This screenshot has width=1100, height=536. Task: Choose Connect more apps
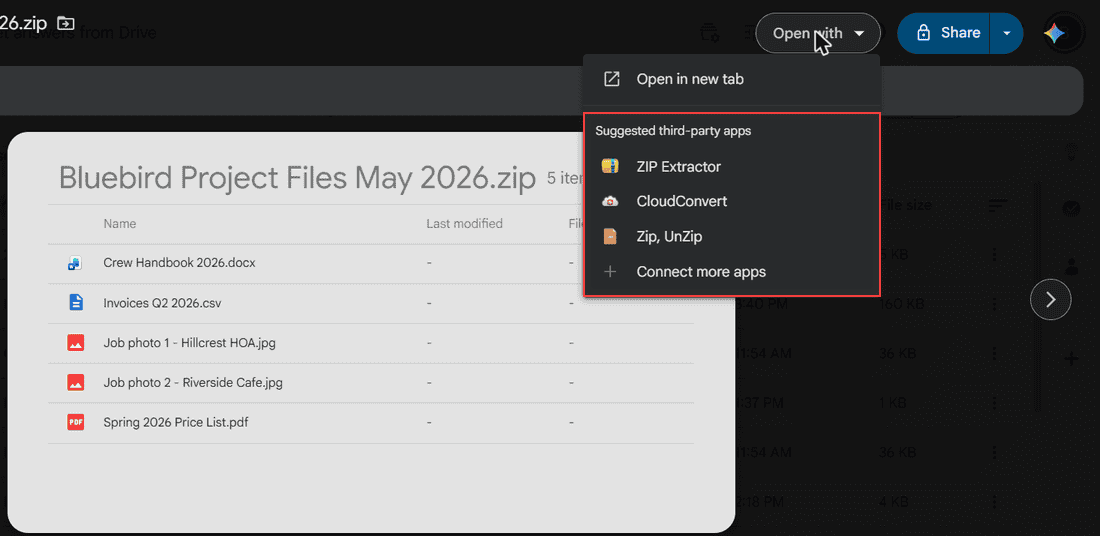[731, 272]
